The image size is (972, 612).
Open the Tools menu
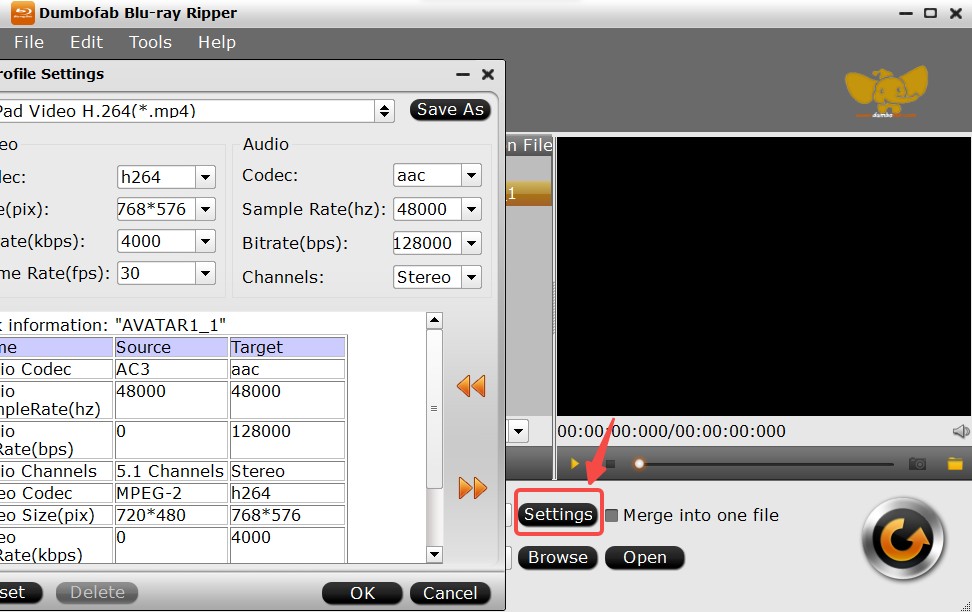point(150,42)
